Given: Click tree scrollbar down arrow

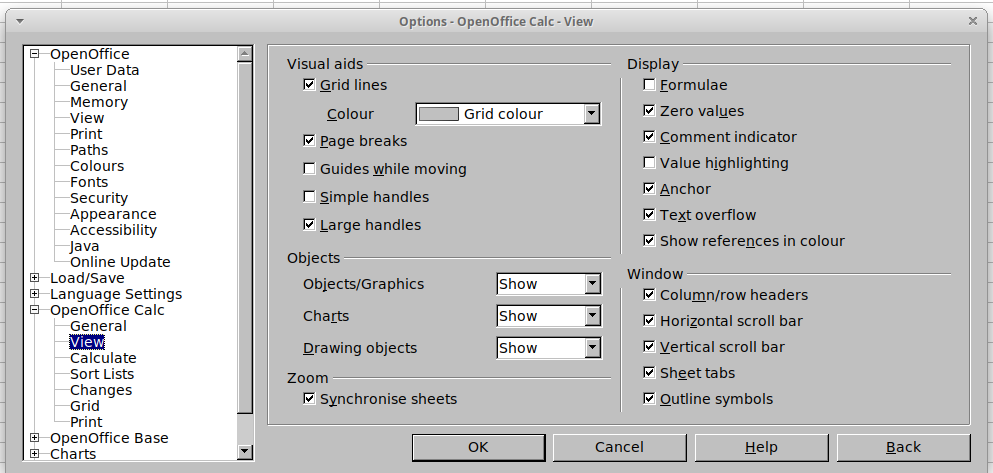Looking at the screenshot, I should 244,451.
